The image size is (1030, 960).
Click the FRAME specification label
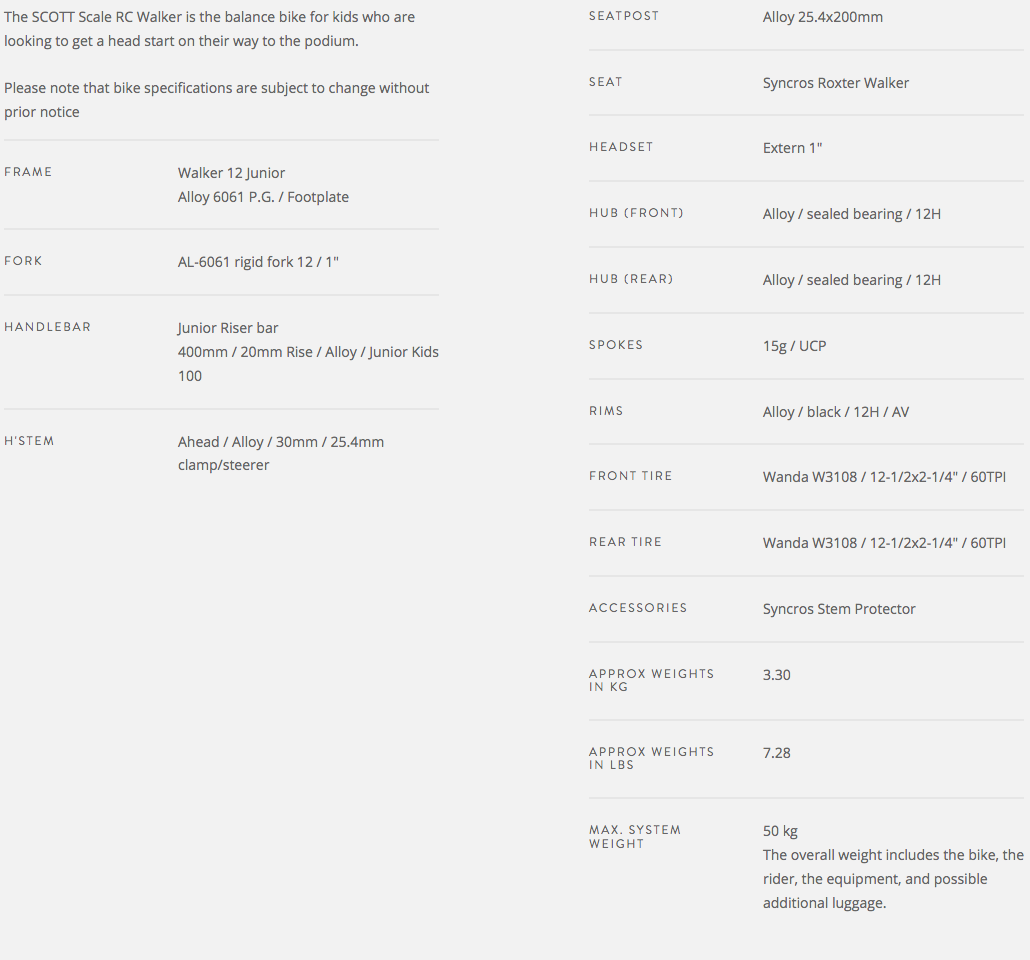pyautogui.click(x=28, y=172)
